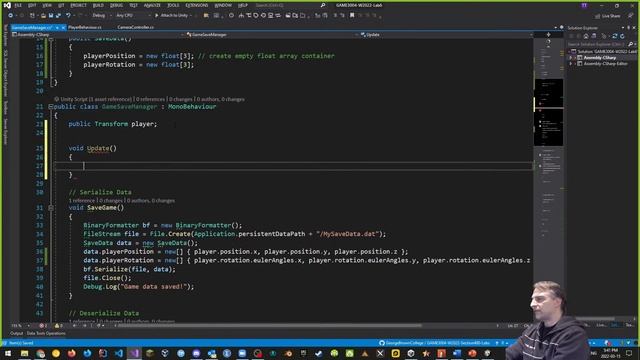Select the Assembly-CSharp project item
The image size is (640, 360).
(600, 58)
